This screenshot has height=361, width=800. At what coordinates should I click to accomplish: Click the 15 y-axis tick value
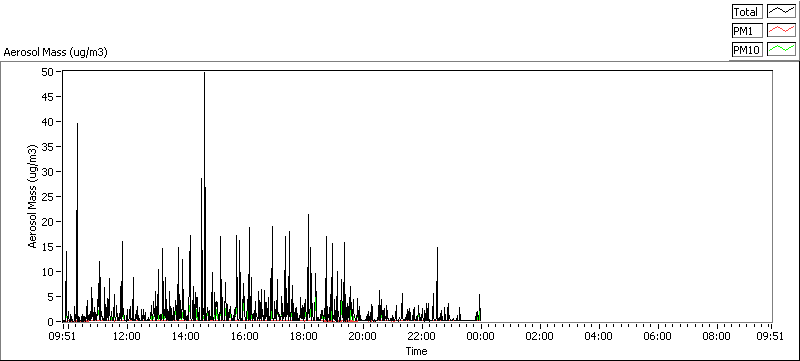pos(47,247)
